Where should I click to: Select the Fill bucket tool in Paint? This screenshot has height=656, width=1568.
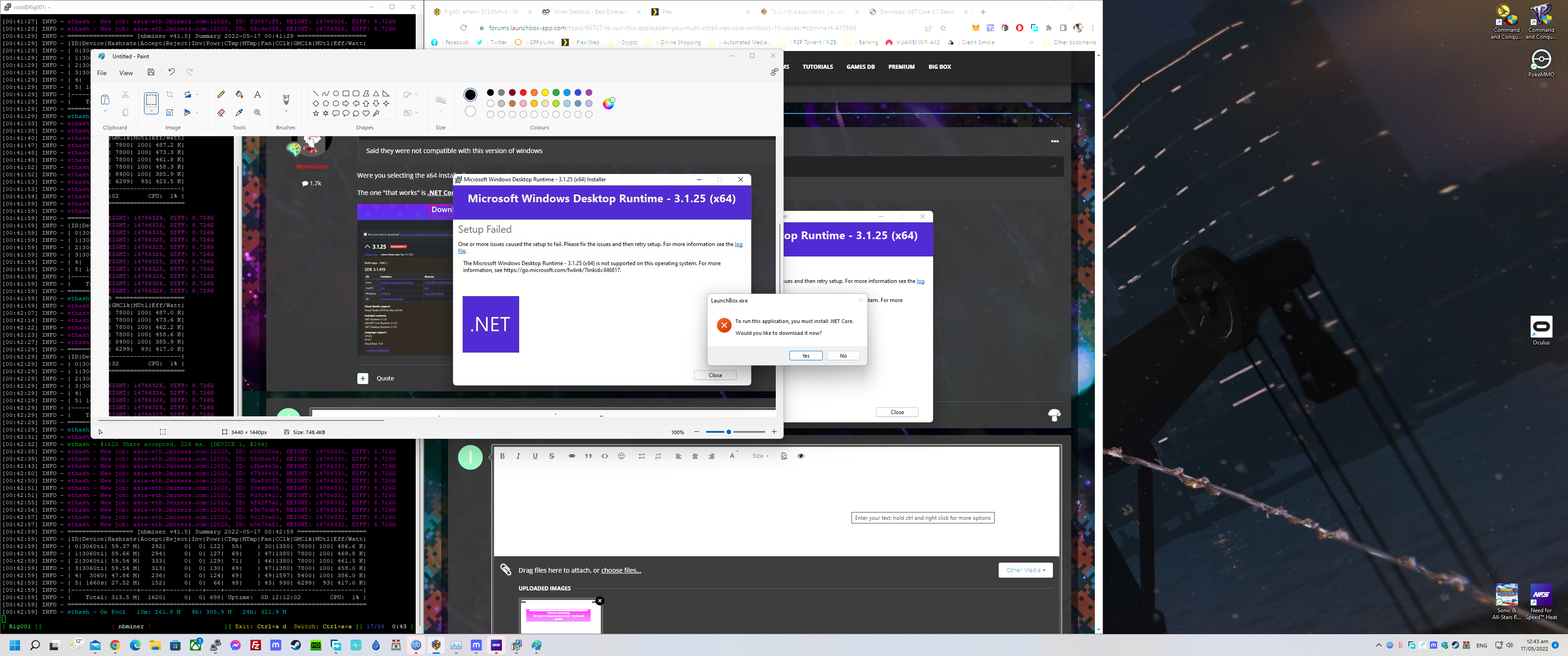tap(239, 94)
